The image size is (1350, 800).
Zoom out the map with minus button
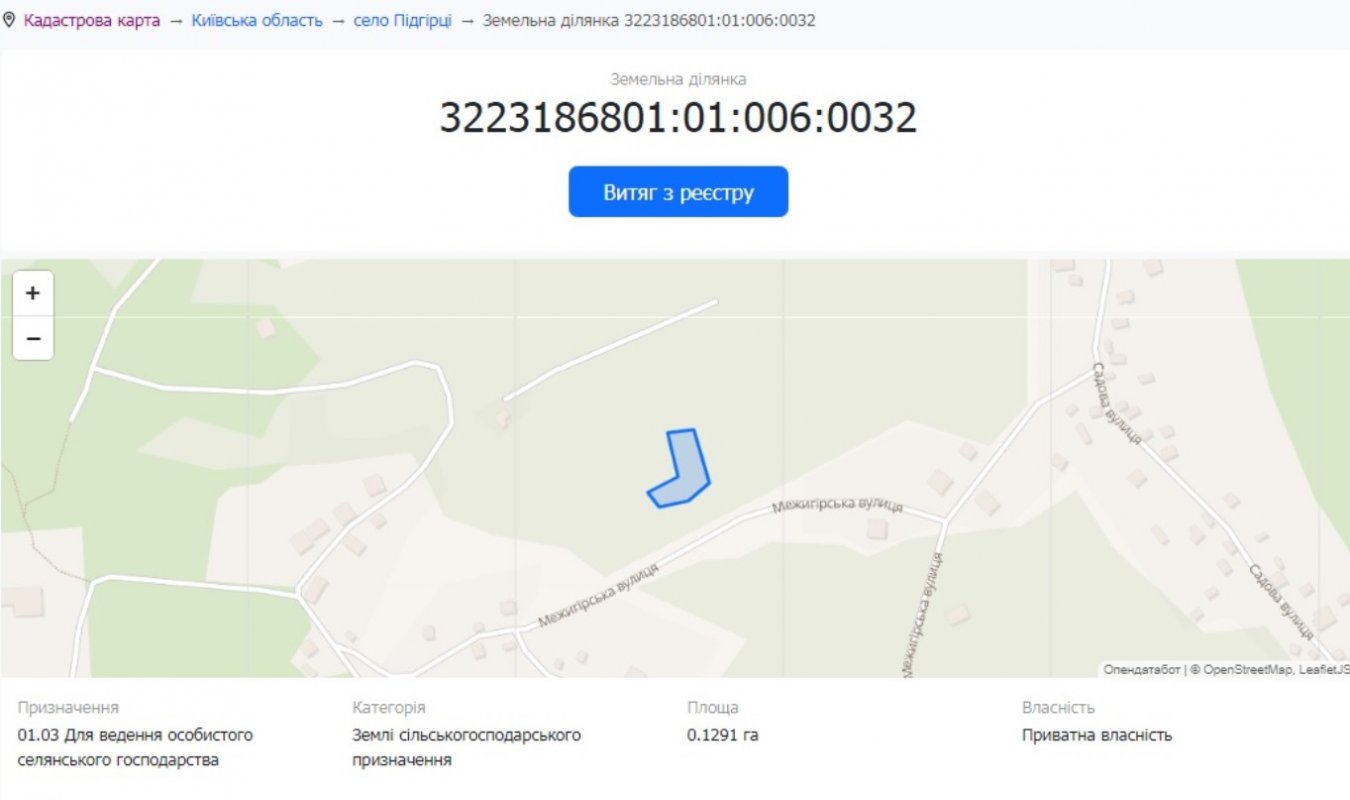tap(33, 340)
